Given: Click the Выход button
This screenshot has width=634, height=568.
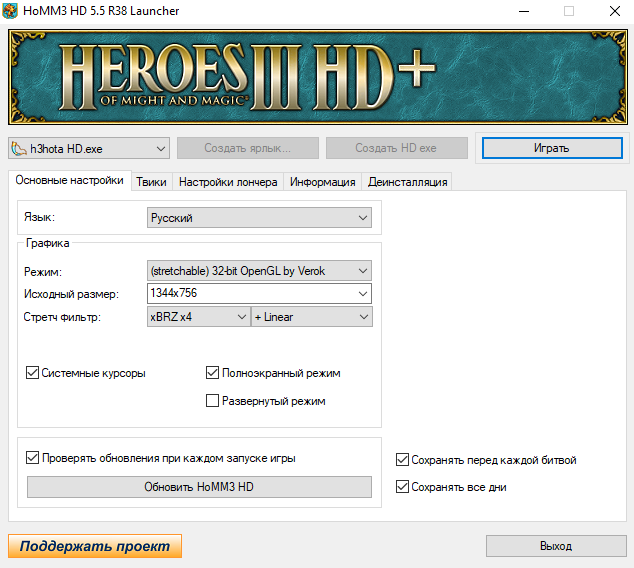Looking at the screenshot, I should coord(556,546).
